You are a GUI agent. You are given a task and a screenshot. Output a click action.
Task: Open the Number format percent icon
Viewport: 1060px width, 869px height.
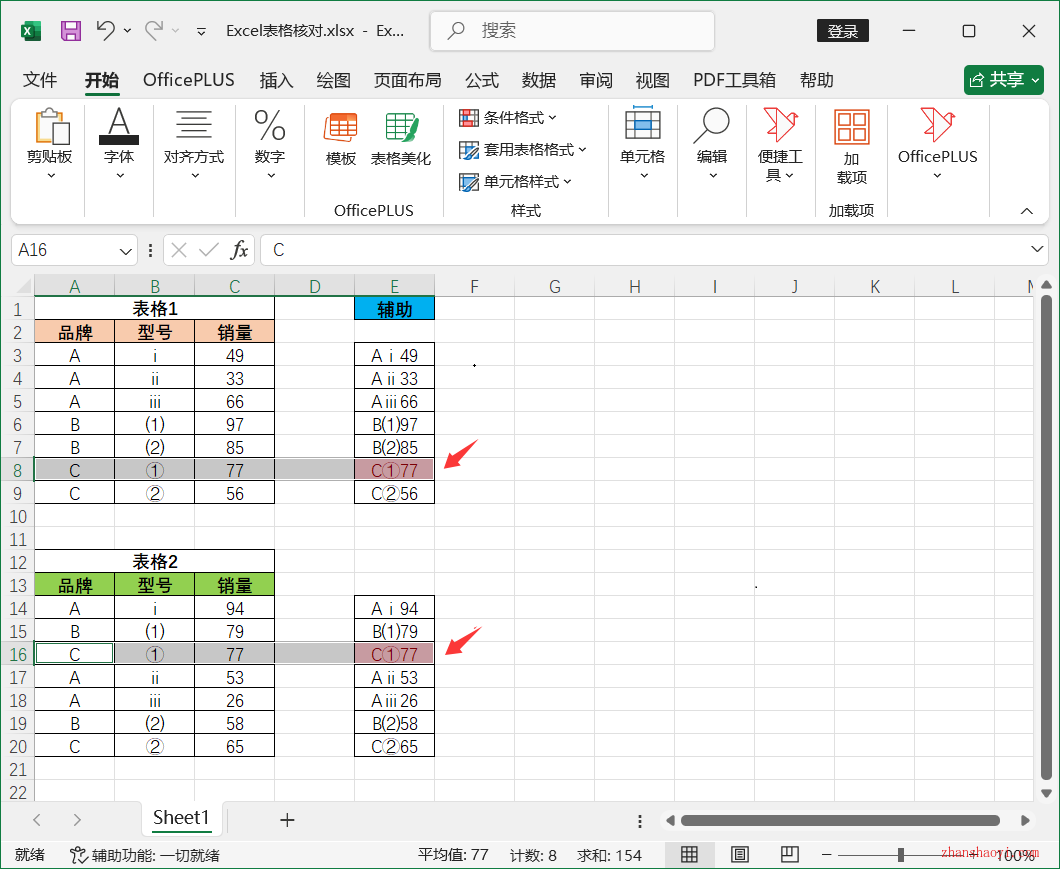[270, 125]
